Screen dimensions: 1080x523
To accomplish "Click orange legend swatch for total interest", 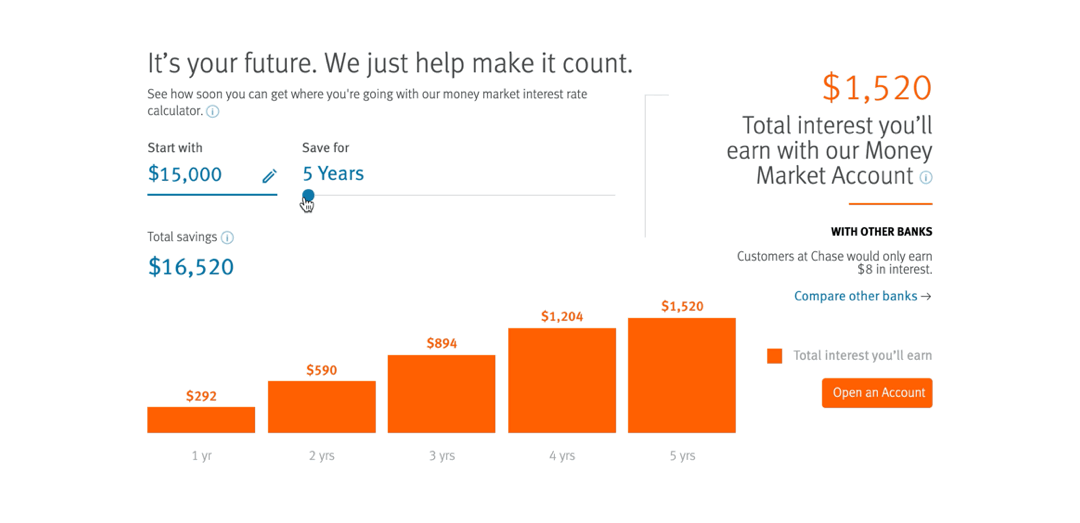I will point(774,356).
